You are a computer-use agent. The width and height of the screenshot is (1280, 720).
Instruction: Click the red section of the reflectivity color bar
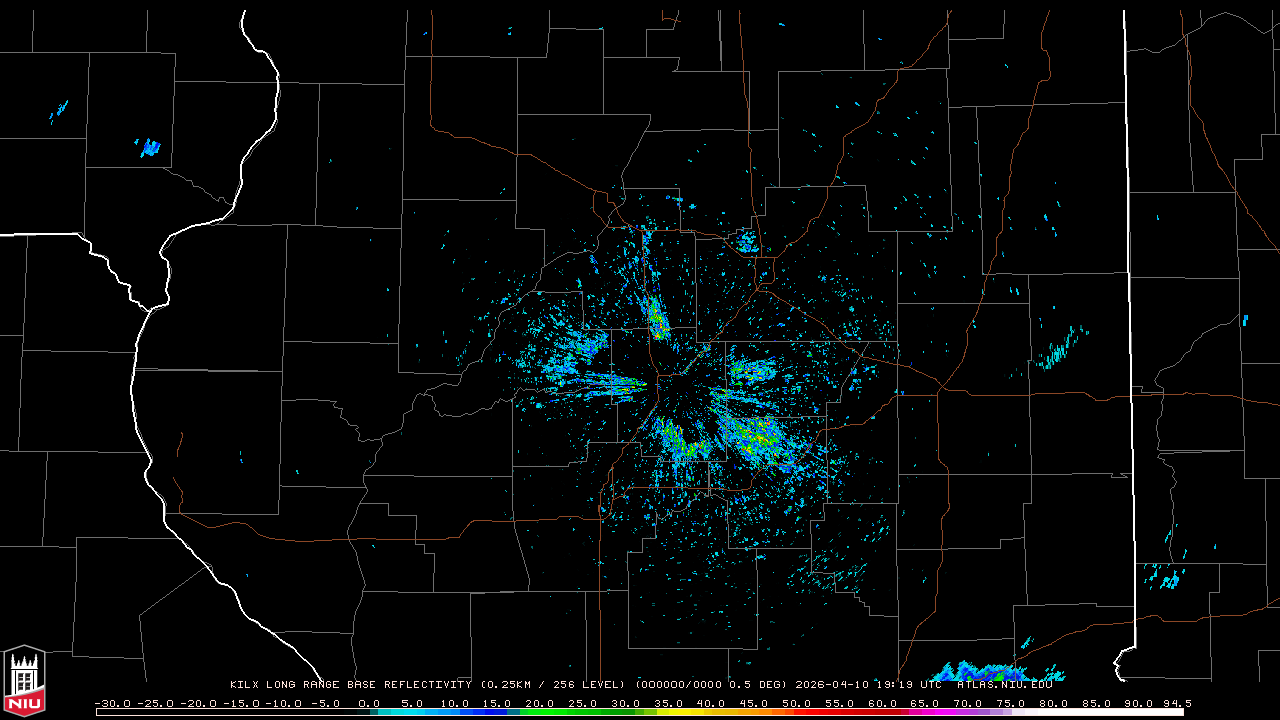[x=850, y=713]
